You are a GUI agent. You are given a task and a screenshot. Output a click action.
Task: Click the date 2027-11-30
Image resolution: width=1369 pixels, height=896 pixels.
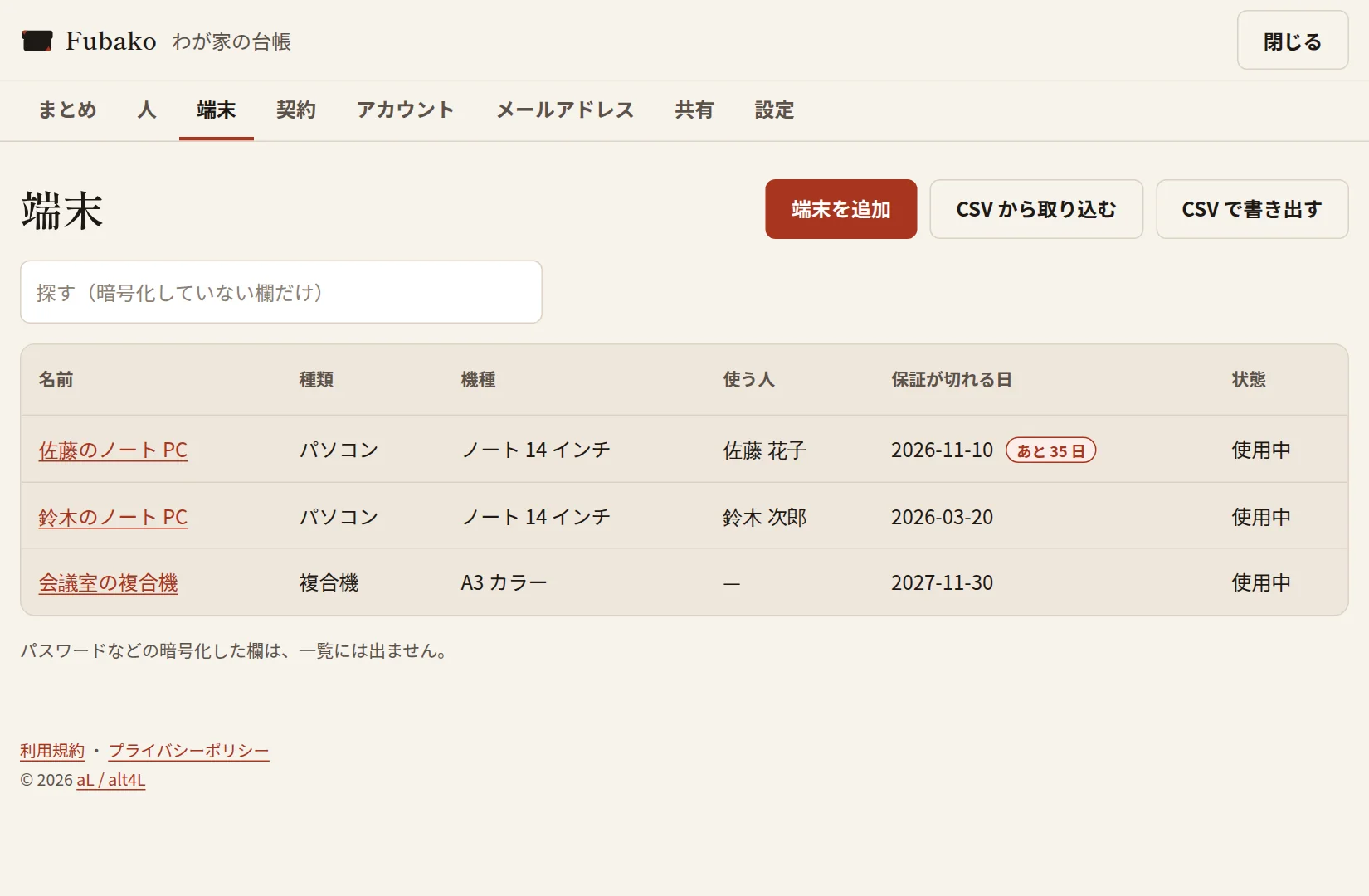click(942, 582)
